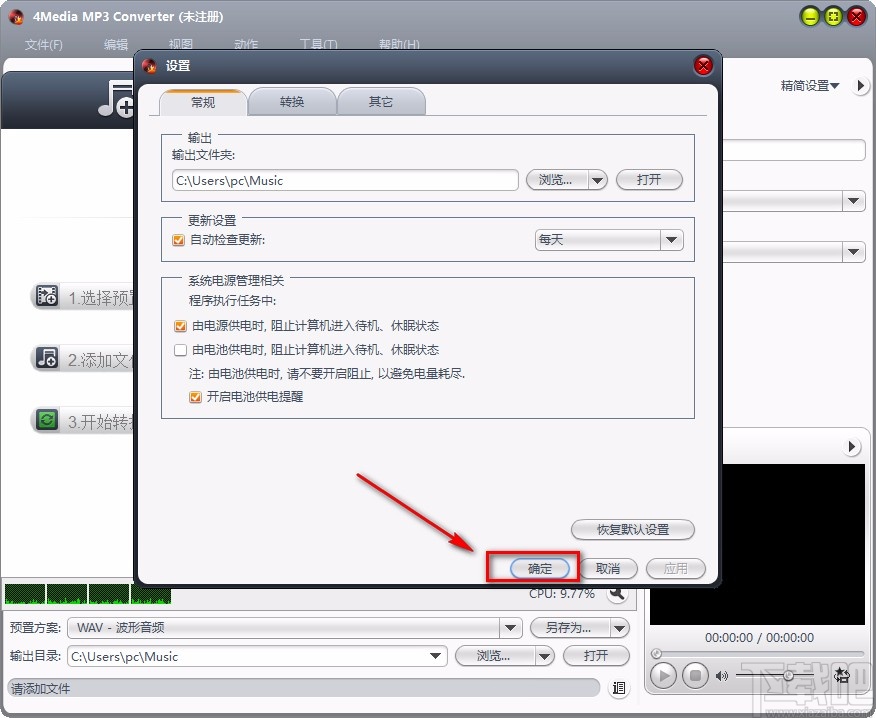Open the 预置方案 WAV format dropdown
The height and width of the screenshot is (718, 876).
click(510, 628)
